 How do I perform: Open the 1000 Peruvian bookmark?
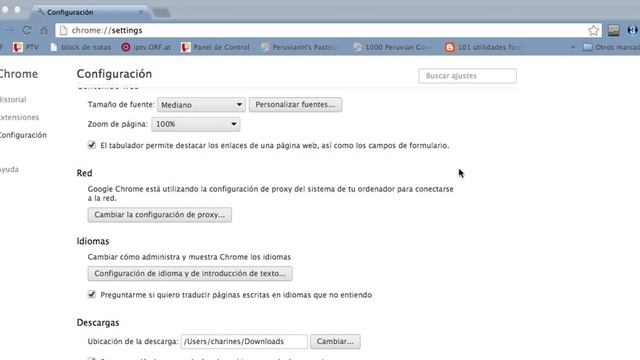392,47
